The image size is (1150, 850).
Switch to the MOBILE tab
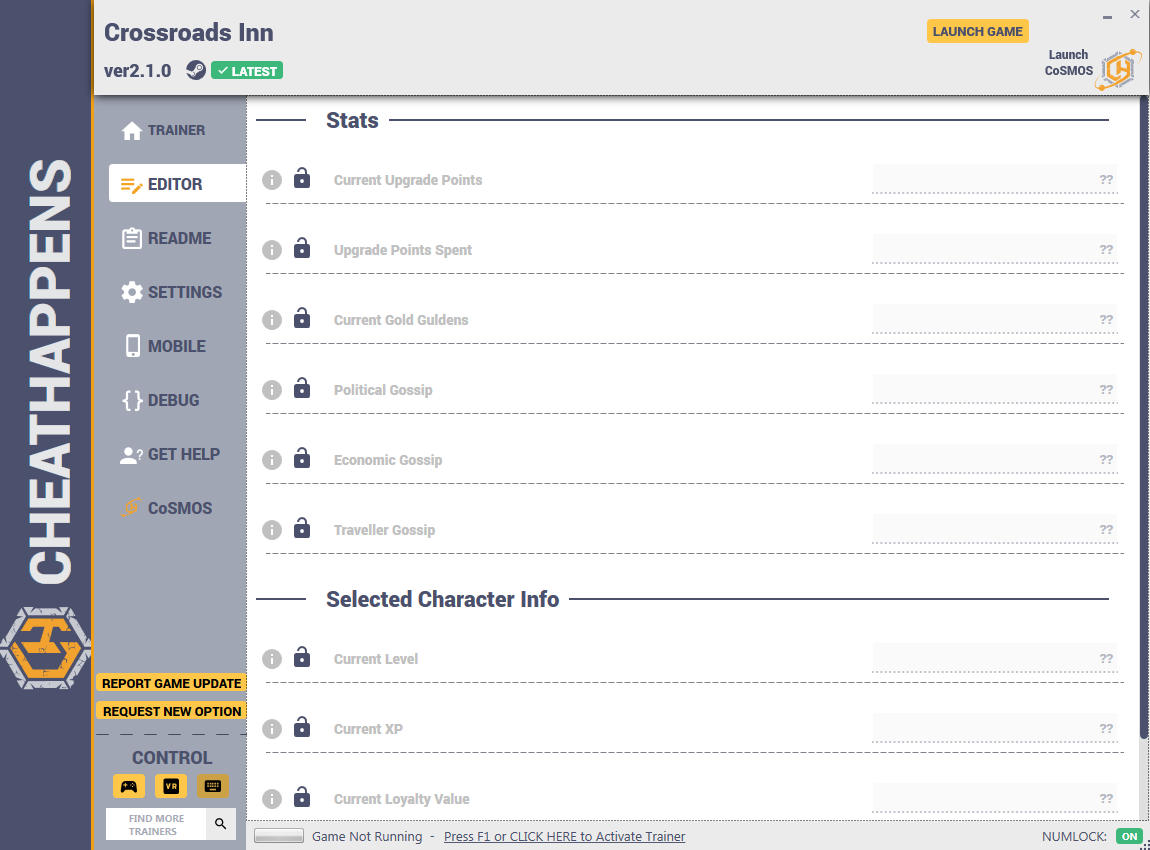coord(165,346)
